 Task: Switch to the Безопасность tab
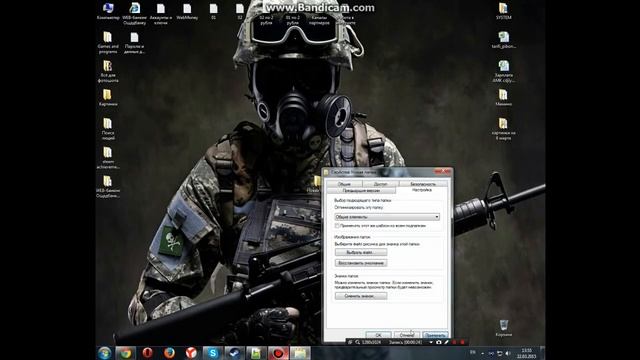pyautogui.click(x=423, y=184)
